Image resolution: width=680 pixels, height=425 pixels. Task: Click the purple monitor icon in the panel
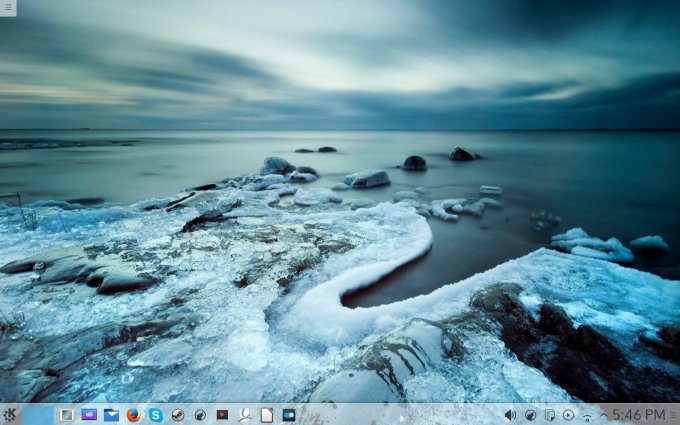click(x=89, y=414)
